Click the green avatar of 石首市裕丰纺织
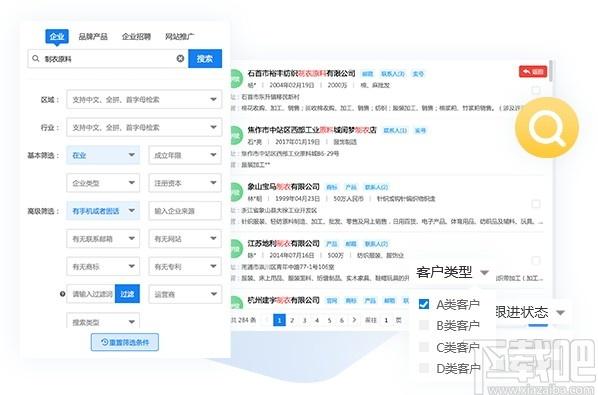Image resolution: width=598 pixels, height=395 pixels. [236, 79]
